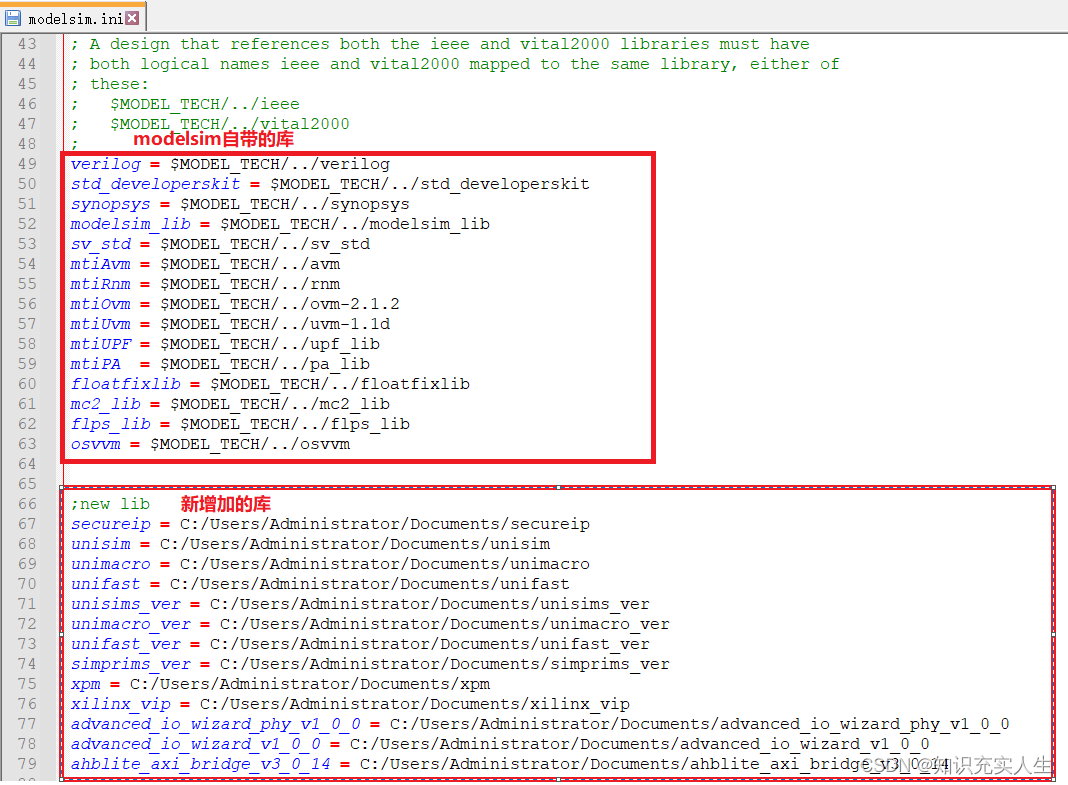Image resolution: width=1068 pixels, height=785 pixels.
Task: Click the comment text on line 44
Action: tap(455, 64)
